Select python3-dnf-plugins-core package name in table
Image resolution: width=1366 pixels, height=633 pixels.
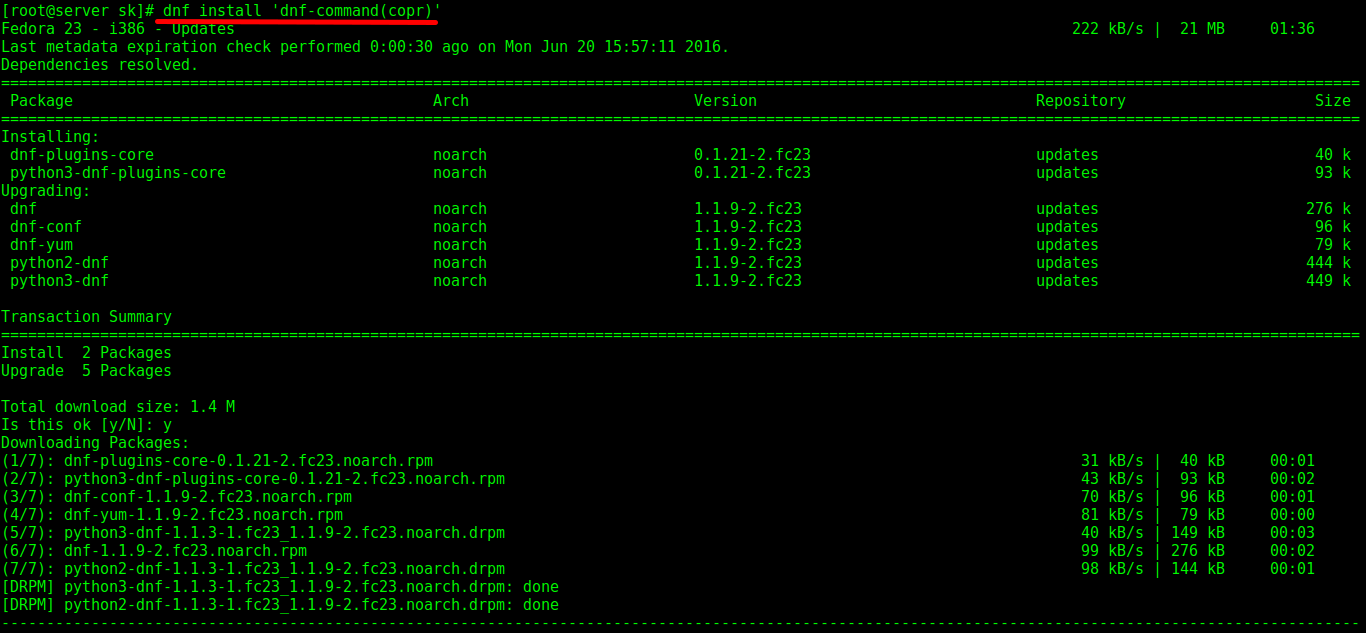(118, 173)
